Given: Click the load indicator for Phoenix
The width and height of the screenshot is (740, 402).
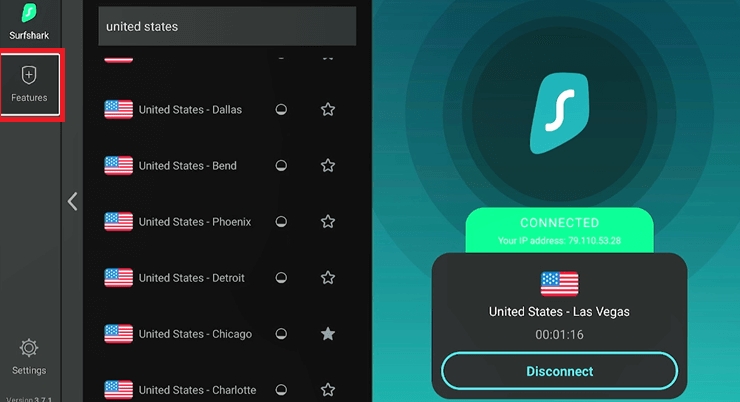Looking at the screenshot, I should [281, 222].
